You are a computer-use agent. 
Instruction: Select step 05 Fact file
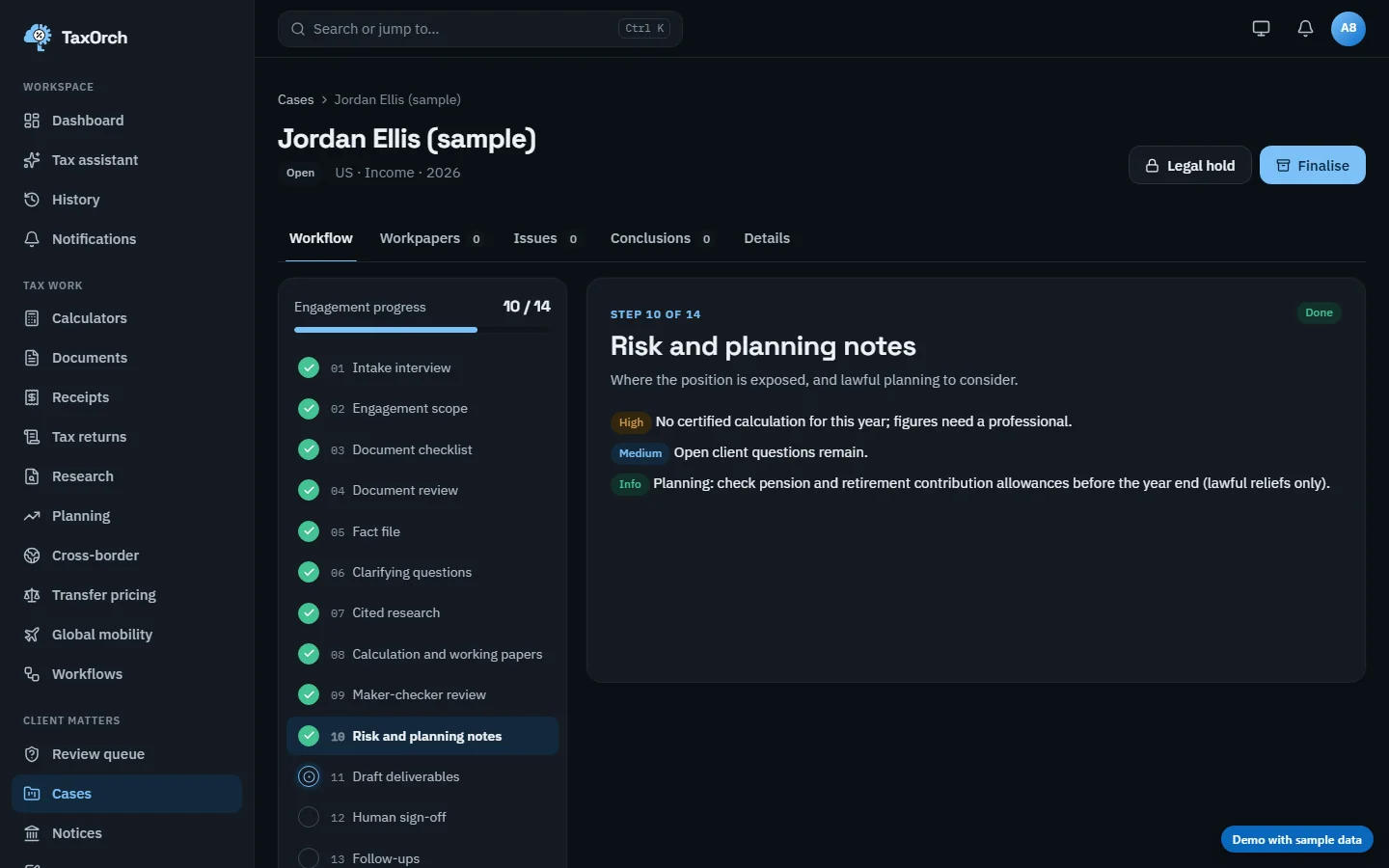(x=422, y=531)
